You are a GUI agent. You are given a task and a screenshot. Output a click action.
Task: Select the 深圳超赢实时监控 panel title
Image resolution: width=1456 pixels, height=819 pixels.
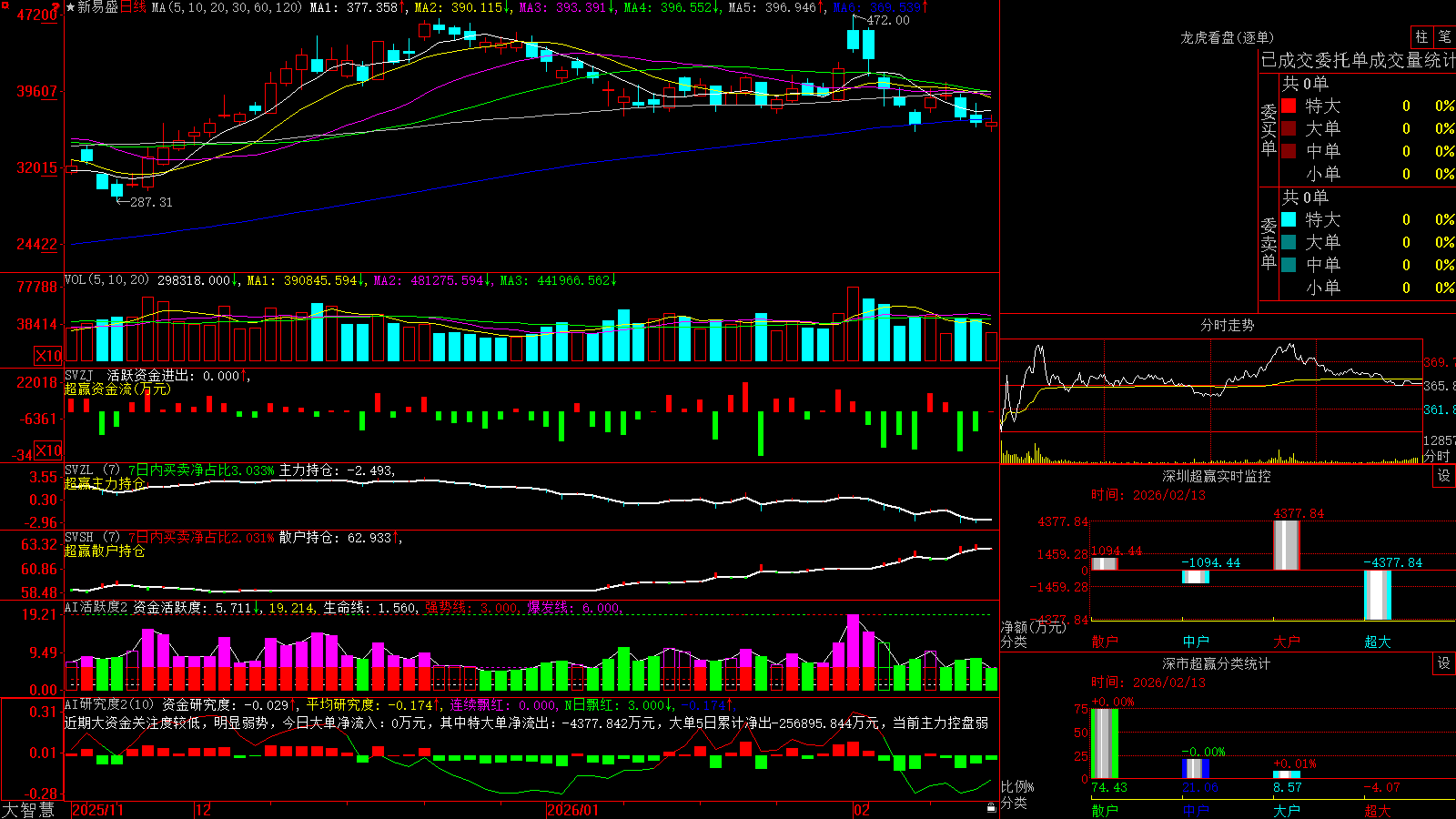point(1217,476)
